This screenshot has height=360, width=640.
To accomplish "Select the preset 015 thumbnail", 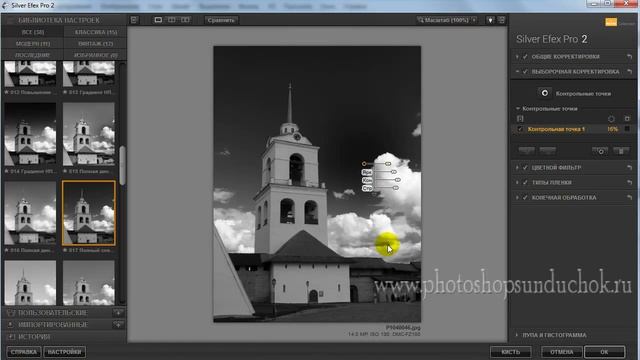I will [89, 134].
